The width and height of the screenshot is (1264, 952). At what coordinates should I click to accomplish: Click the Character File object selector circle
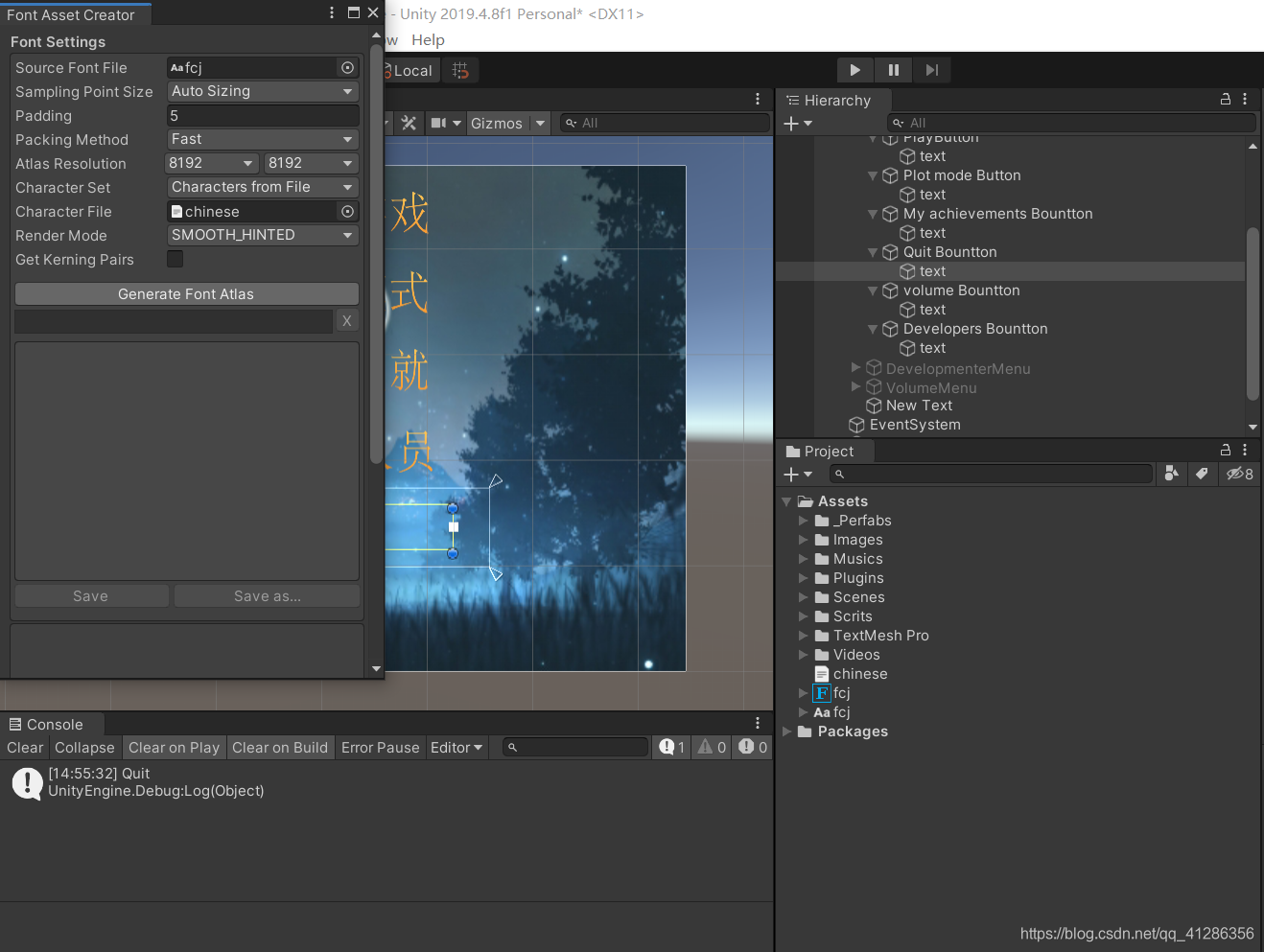[x=346, y=211]
